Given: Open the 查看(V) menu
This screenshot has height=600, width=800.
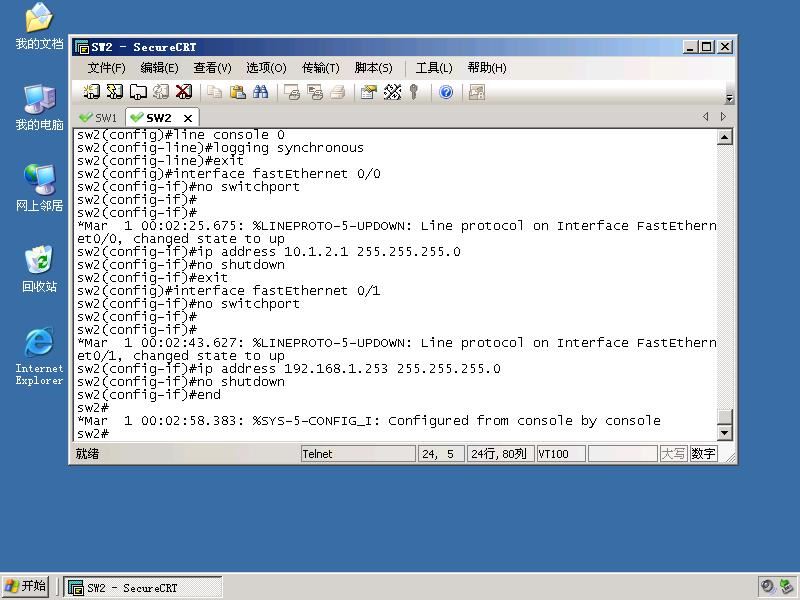Looking at the screenshot, I should point(212,68).
